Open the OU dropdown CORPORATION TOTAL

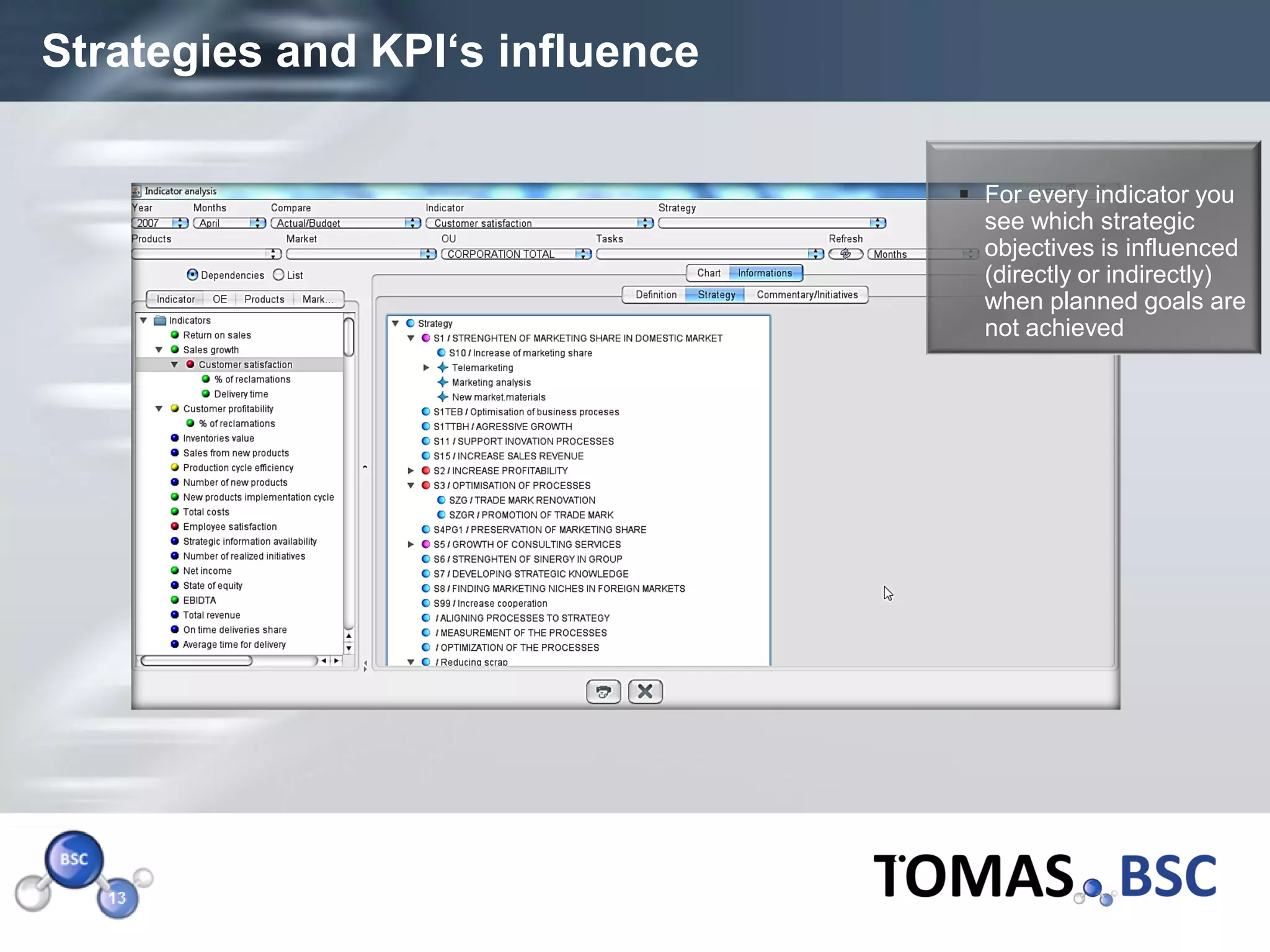[517, 254]
